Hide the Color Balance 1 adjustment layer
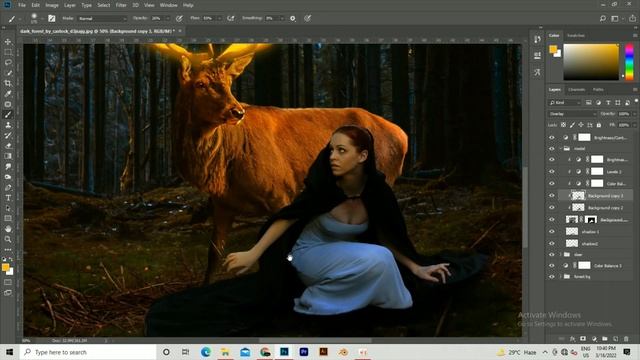This screenshot has height=360, width=640. pyautogui.click(x=552, y=265)
